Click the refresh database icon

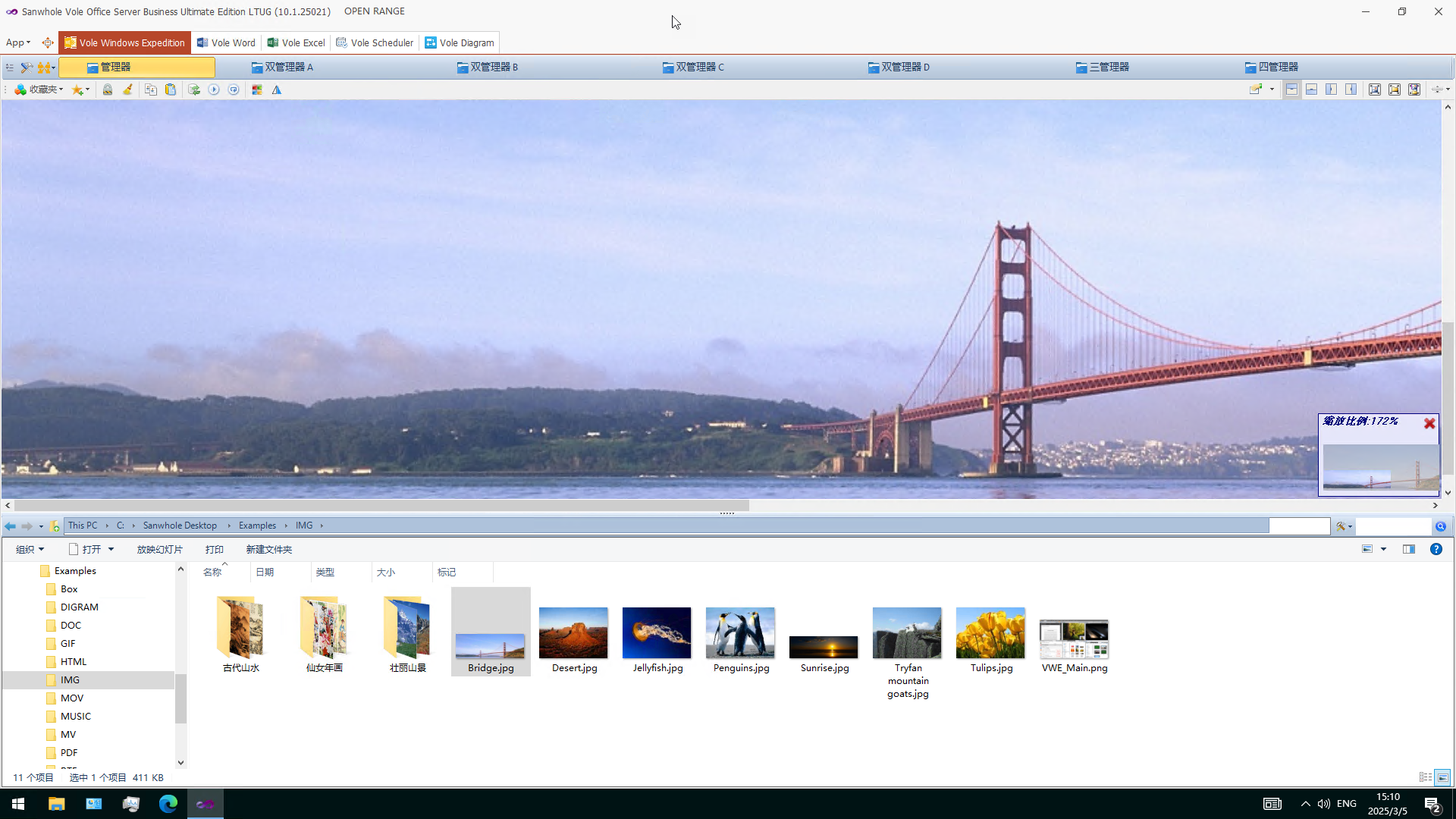[x=194, y=89]
